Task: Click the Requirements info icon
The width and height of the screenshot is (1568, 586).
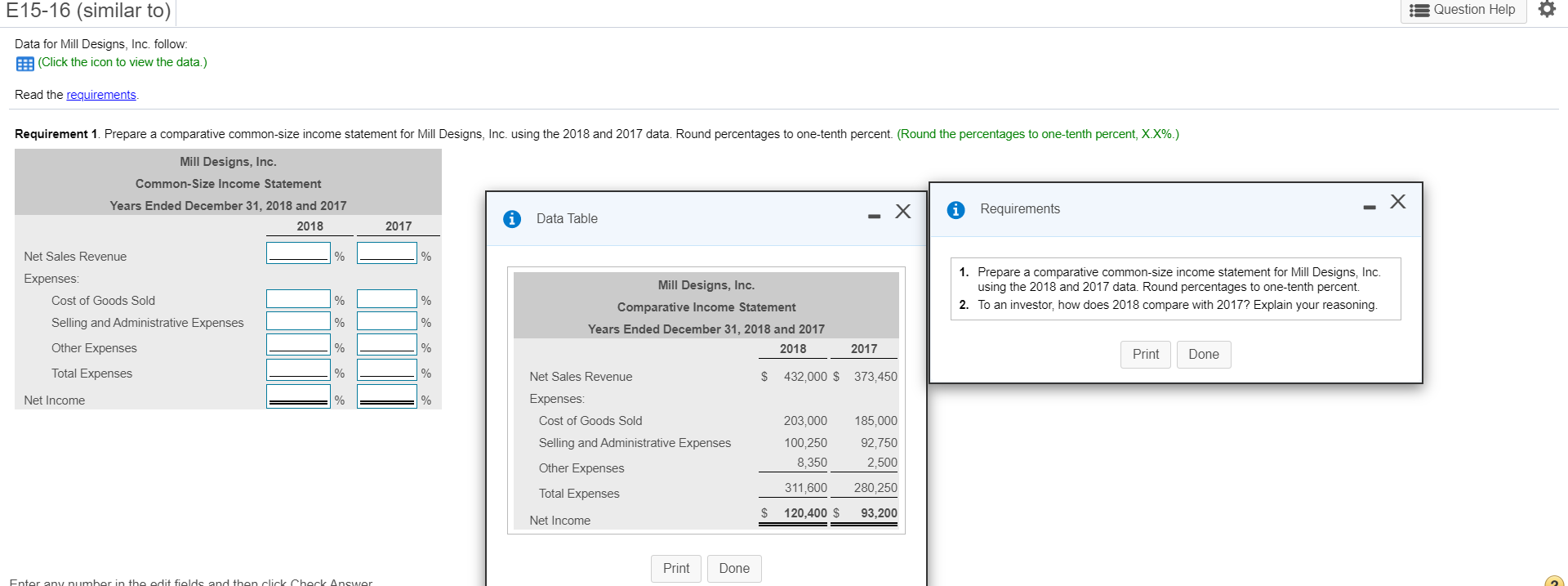Action: 955,209
